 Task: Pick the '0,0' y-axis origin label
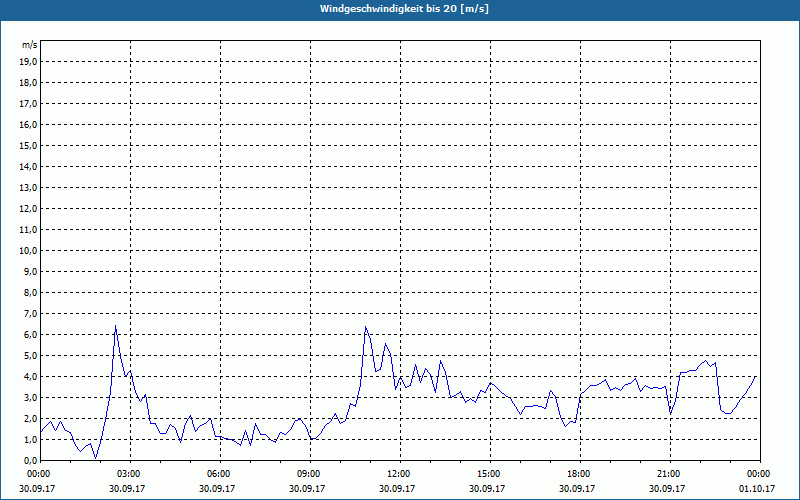[x=30, y=460]
